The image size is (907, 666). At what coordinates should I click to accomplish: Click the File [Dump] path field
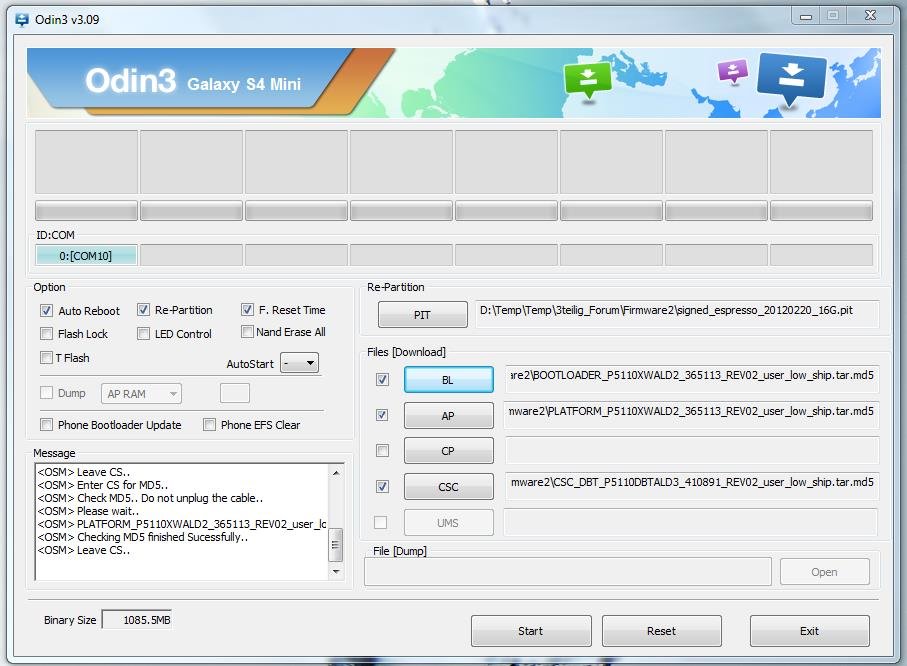pos(567,572)
